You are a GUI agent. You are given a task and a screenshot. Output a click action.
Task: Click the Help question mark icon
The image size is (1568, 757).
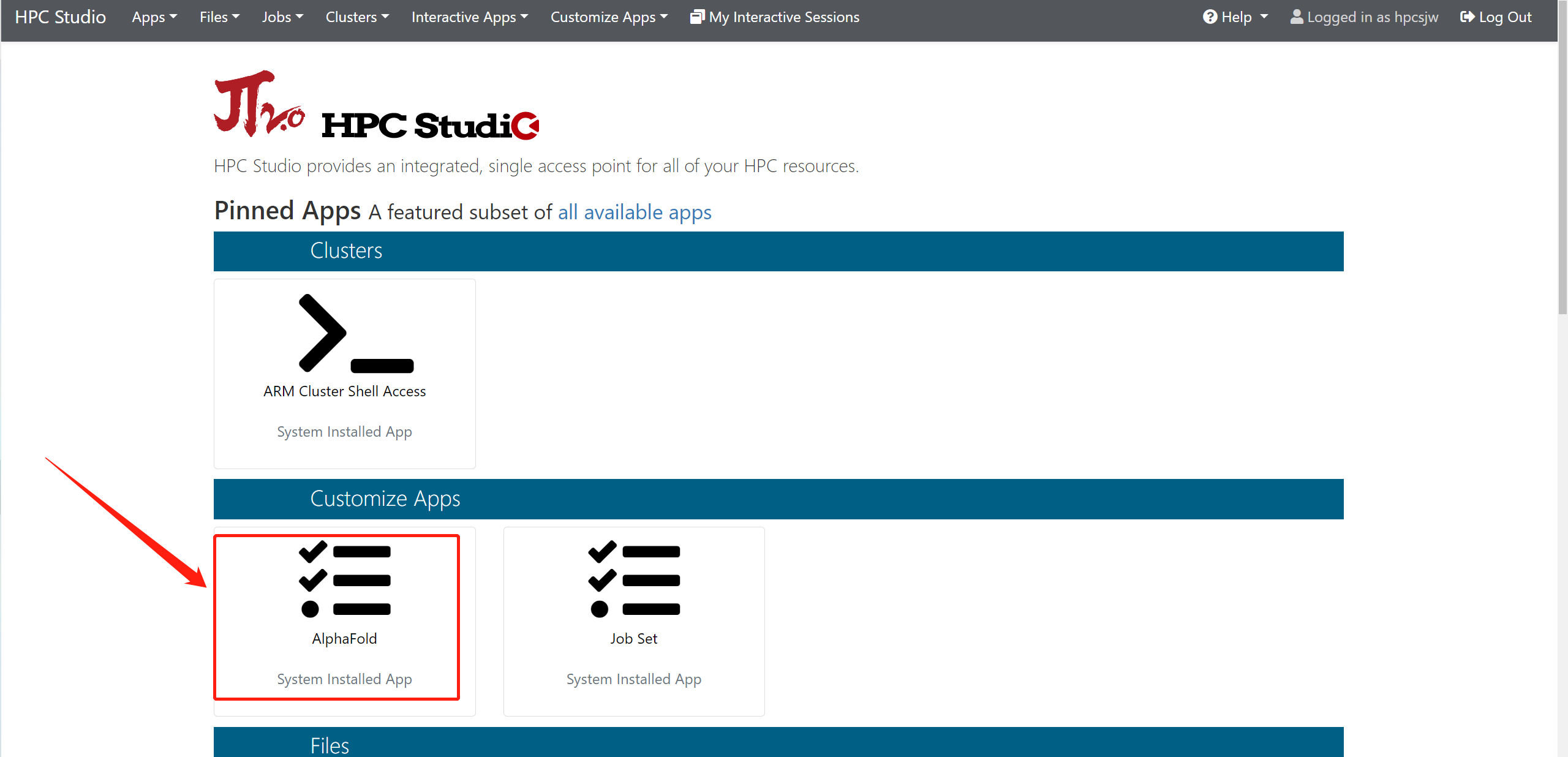pyautogui.click(x=1210, y=17)
